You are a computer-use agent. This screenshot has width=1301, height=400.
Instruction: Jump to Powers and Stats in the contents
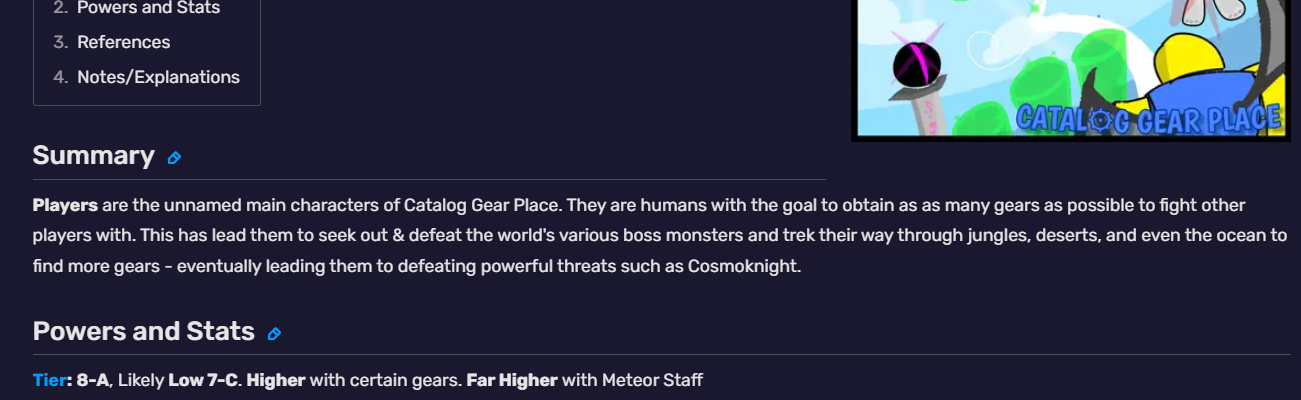click(x=148, y=8)
